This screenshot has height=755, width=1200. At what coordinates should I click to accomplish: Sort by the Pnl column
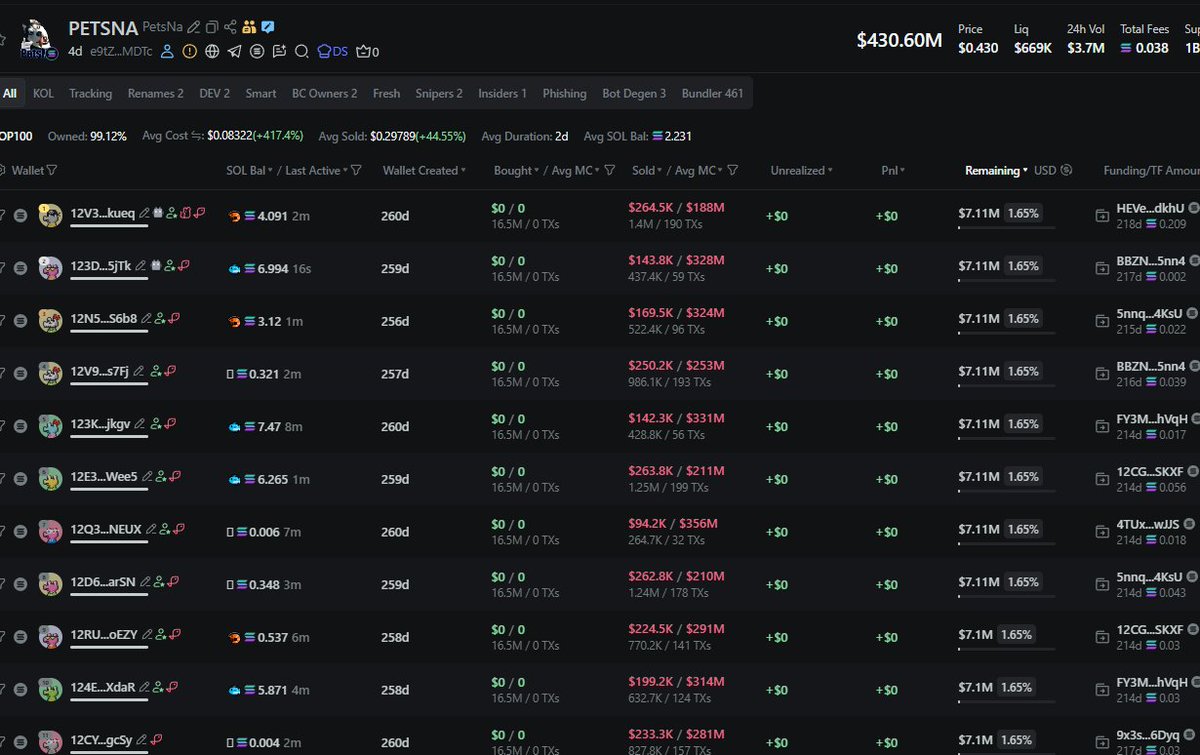pyautogui.click(x=892, y=171)
